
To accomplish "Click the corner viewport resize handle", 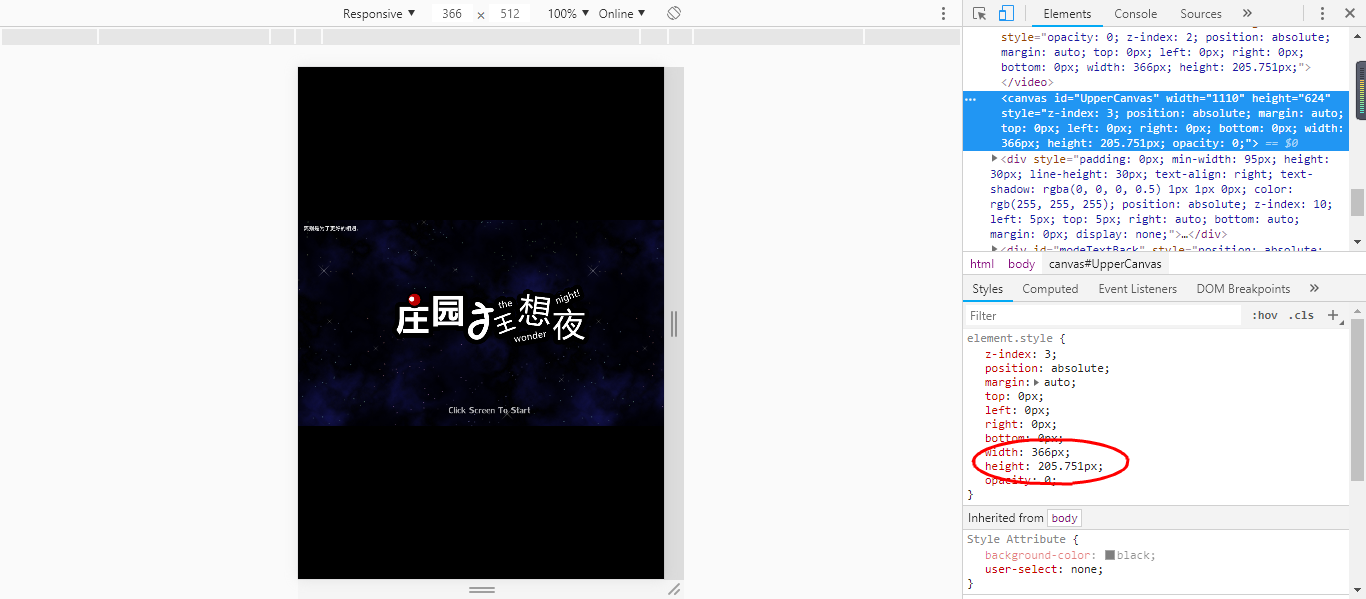I will 674,590.
